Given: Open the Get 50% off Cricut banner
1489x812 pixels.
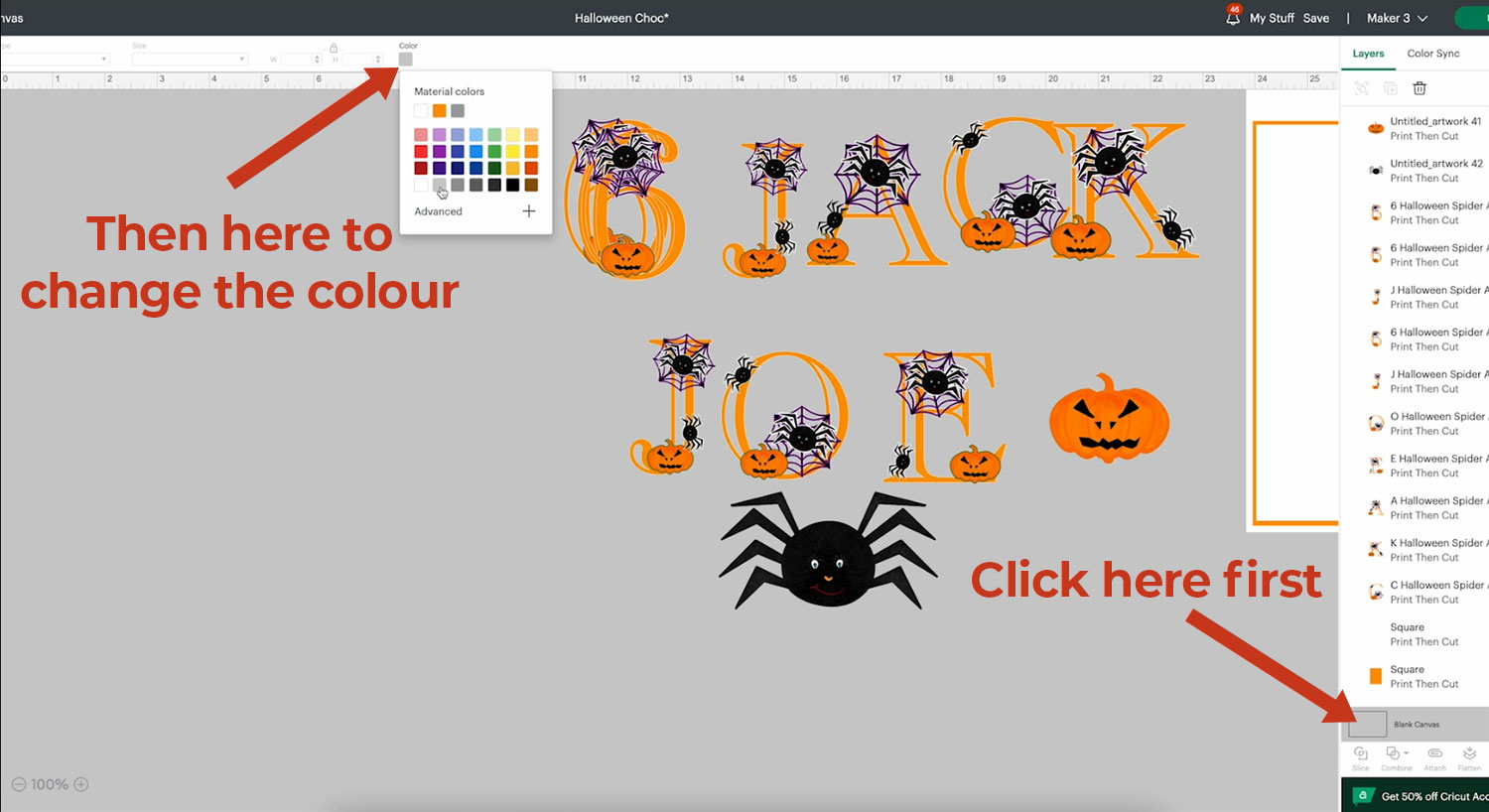Looking at the screenshot, I should (x=1415, y=795).
